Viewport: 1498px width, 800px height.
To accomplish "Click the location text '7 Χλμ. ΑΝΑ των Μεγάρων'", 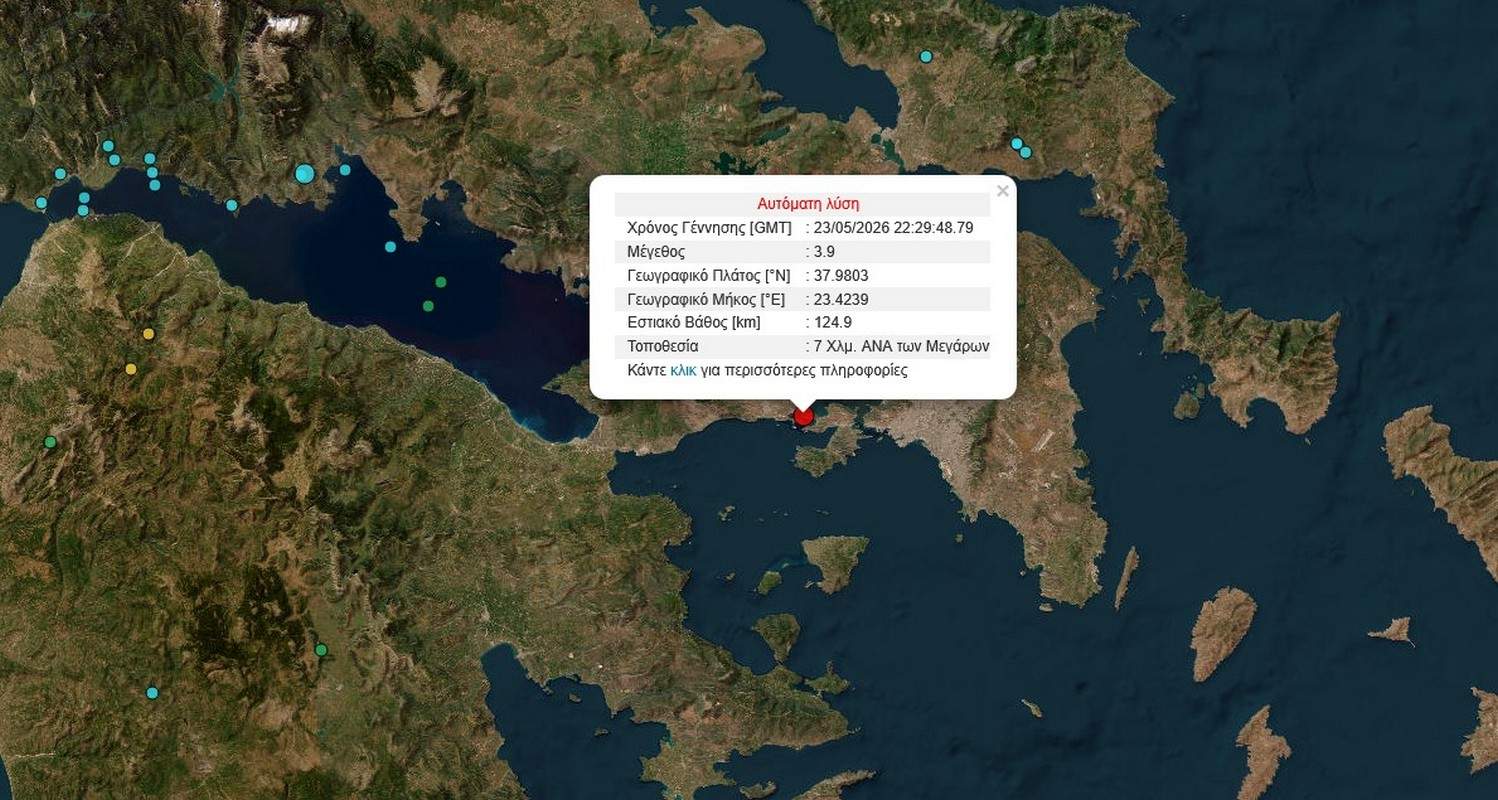I will [901, 347].
